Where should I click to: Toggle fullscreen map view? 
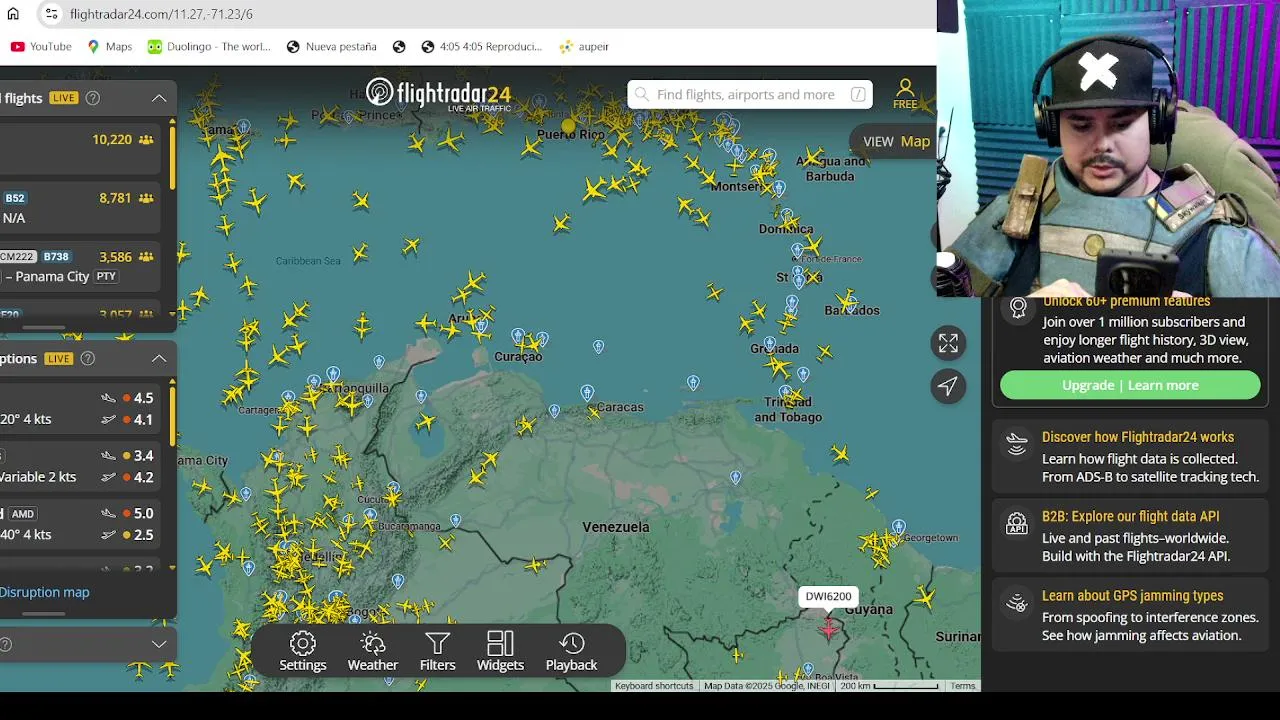[948, 343]
